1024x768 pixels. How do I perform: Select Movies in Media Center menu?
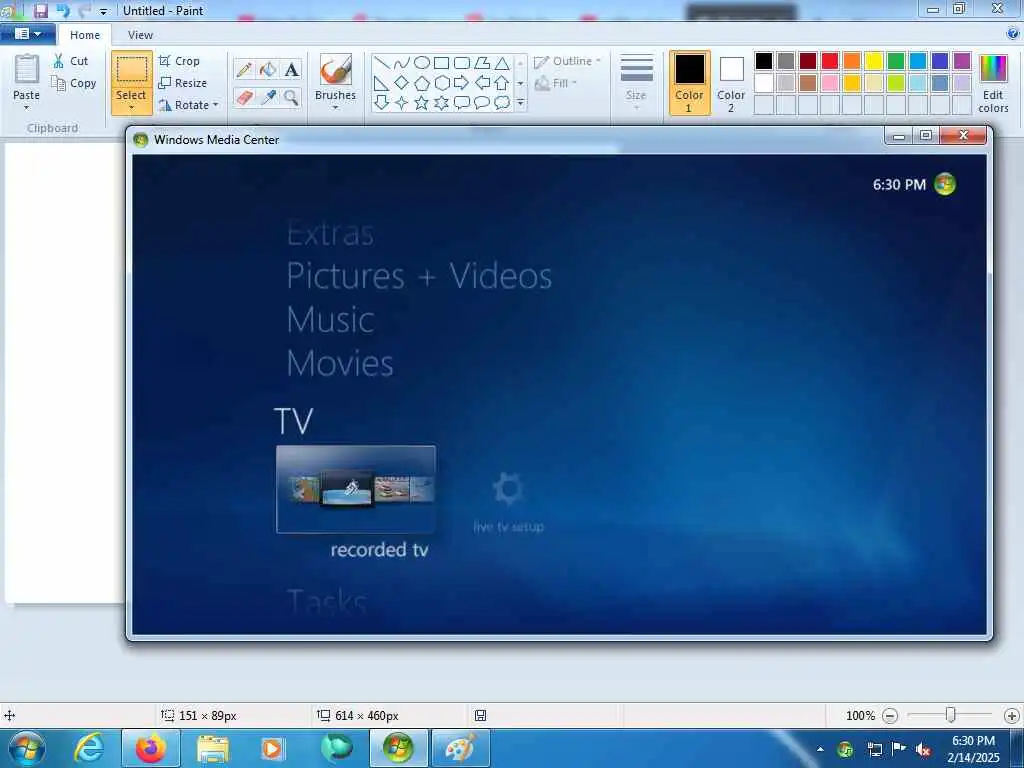[x=340, y=363]
